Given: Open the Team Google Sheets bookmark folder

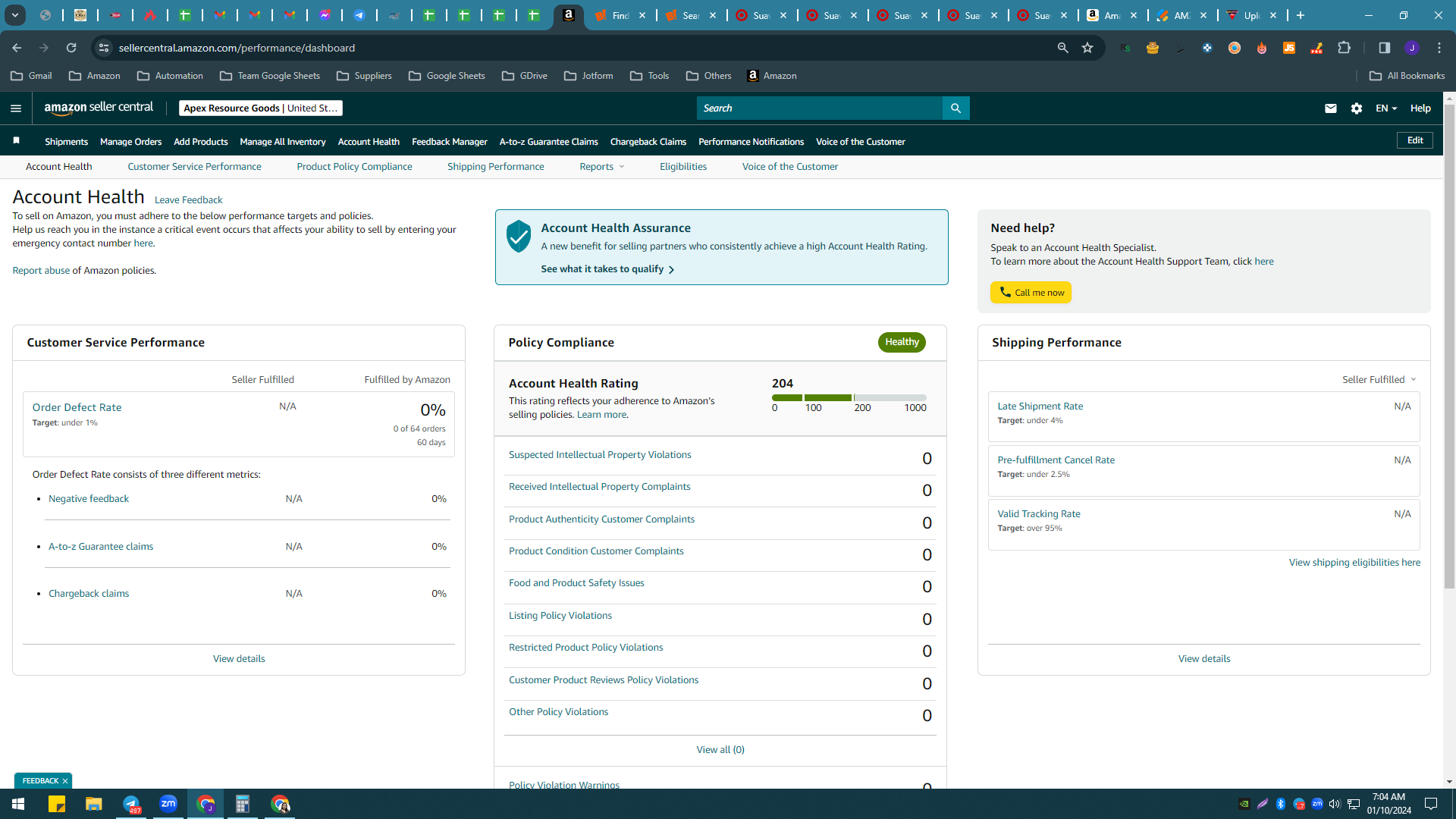Looking at the screenshot, I should (270, 76).
